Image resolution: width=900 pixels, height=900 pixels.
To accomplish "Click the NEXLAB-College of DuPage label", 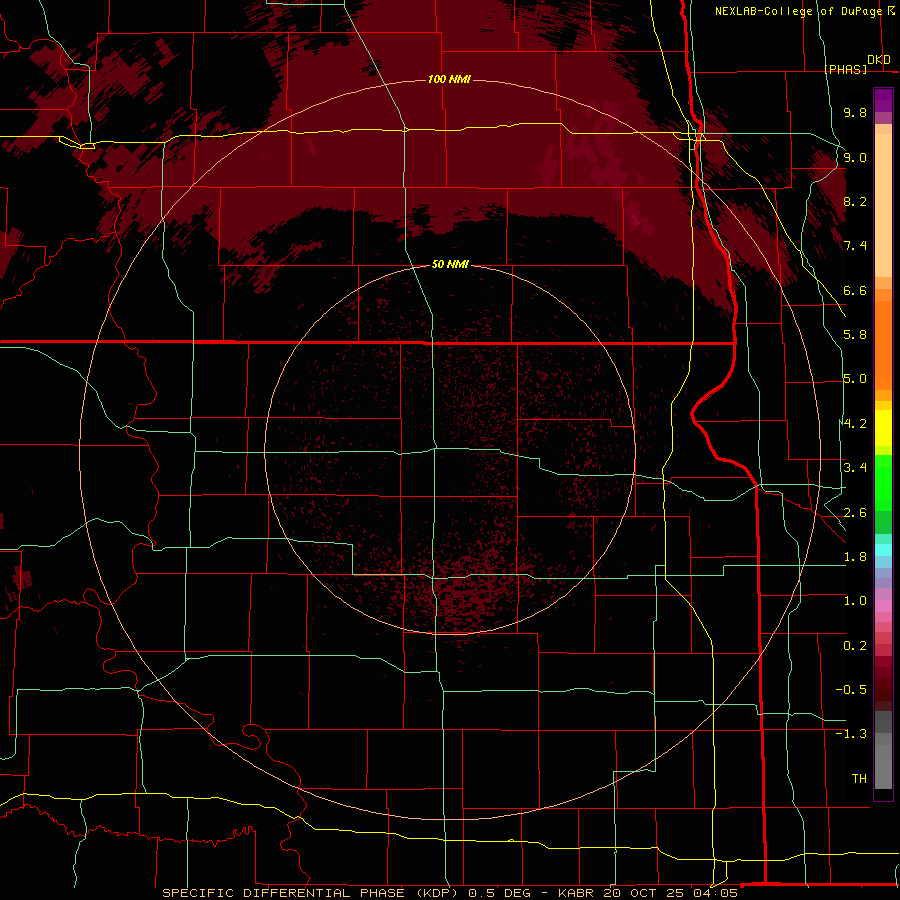I will coord(798,11).
